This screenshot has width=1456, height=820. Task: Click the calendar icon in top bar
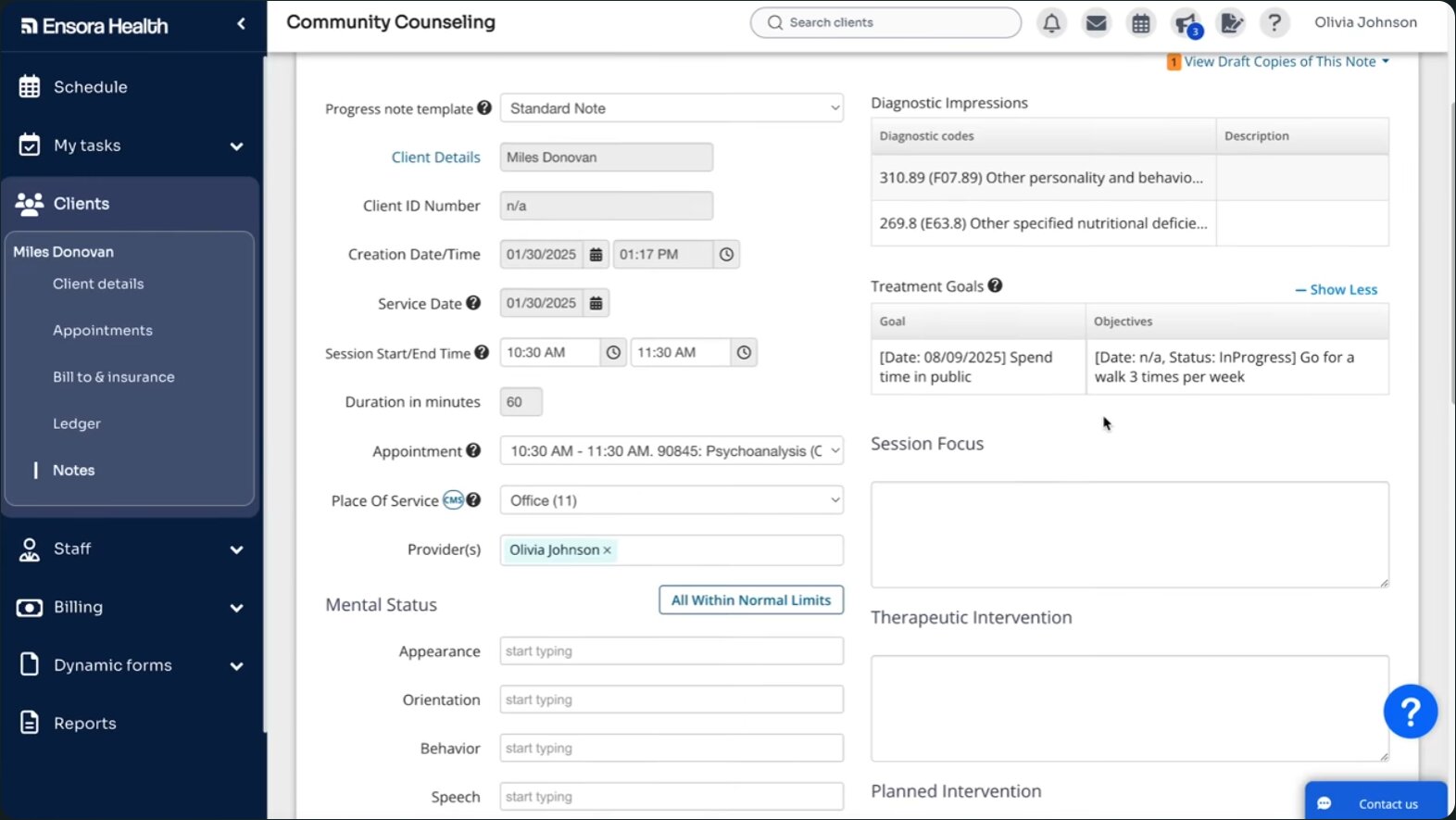(1141, 23)
